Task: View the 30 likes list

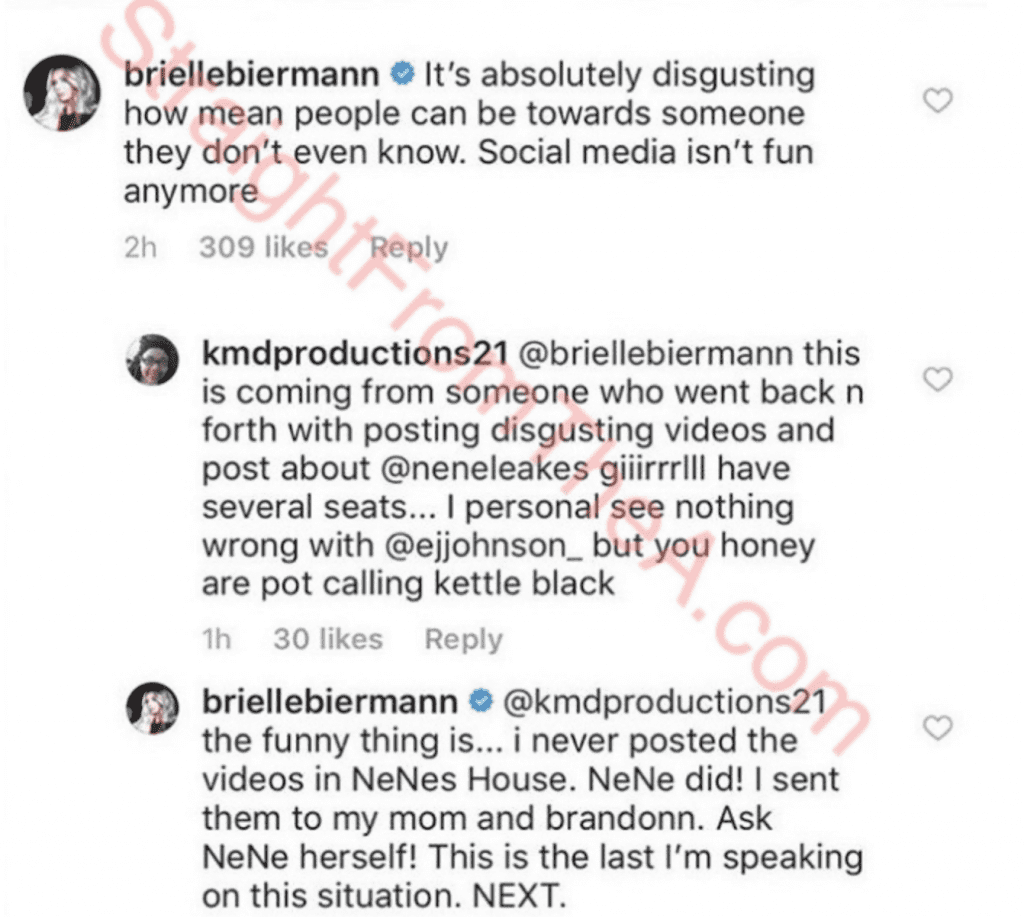Action: (328, 639)
